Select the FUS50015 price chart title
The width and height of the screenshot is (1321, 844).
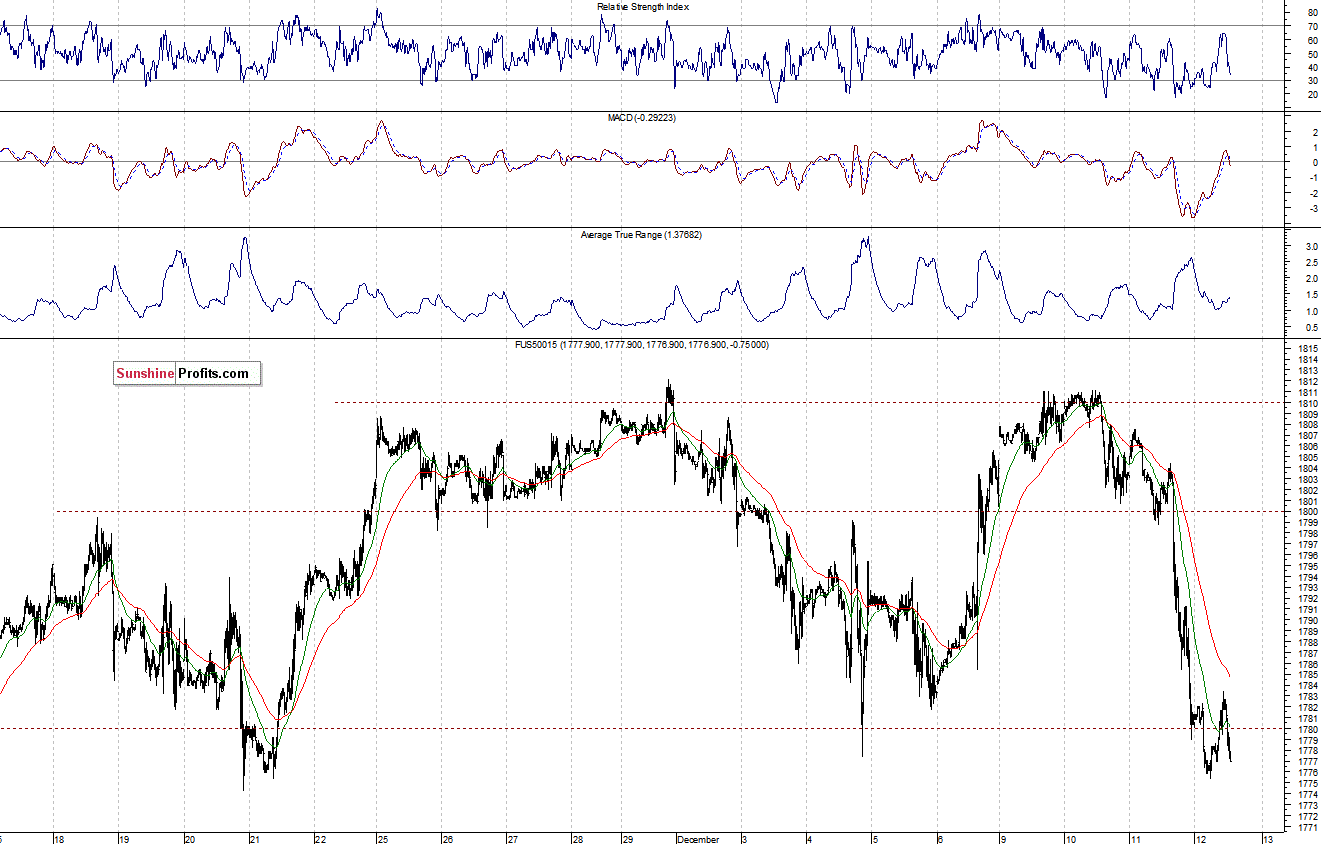click(643, 345)
